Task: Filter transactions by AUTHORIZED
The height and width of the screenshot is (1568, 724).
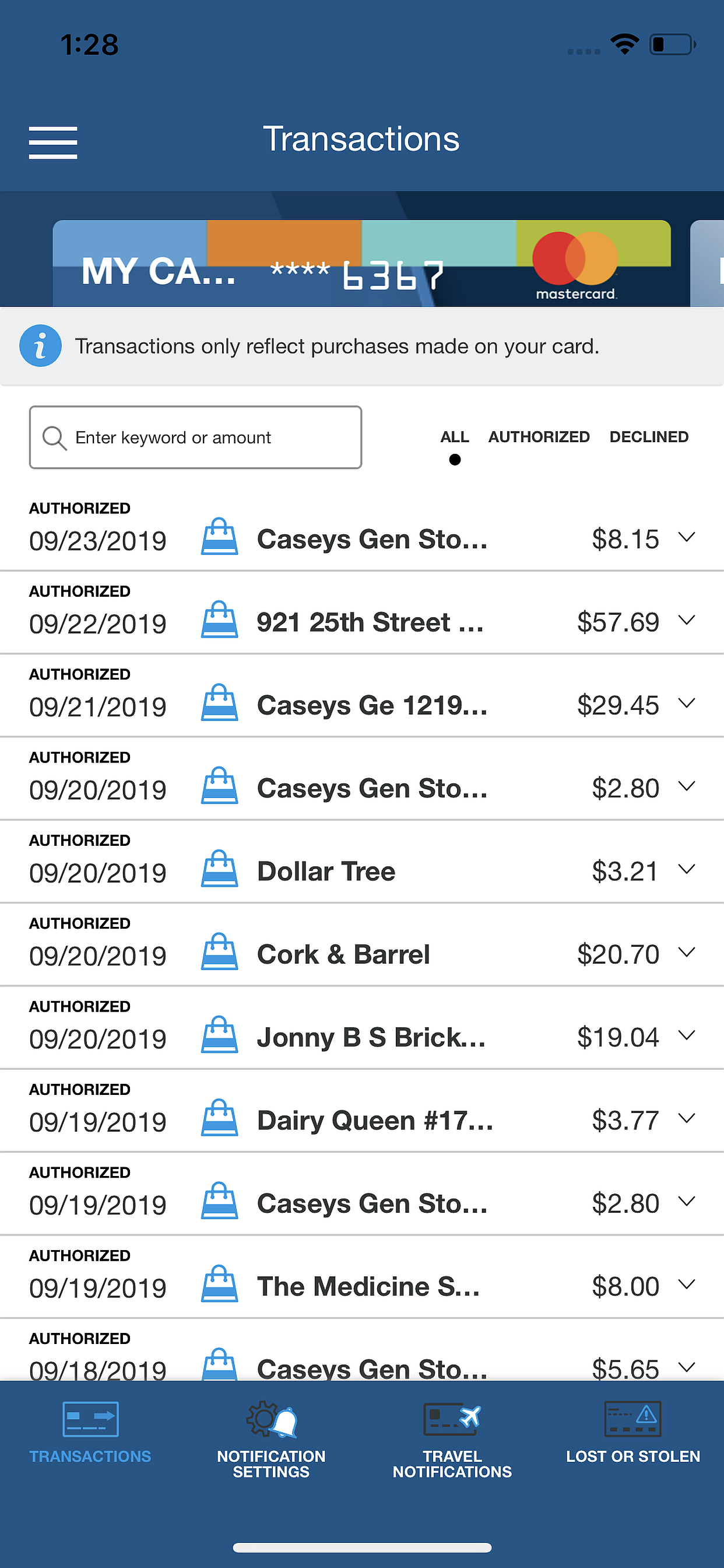Action: 539,437
